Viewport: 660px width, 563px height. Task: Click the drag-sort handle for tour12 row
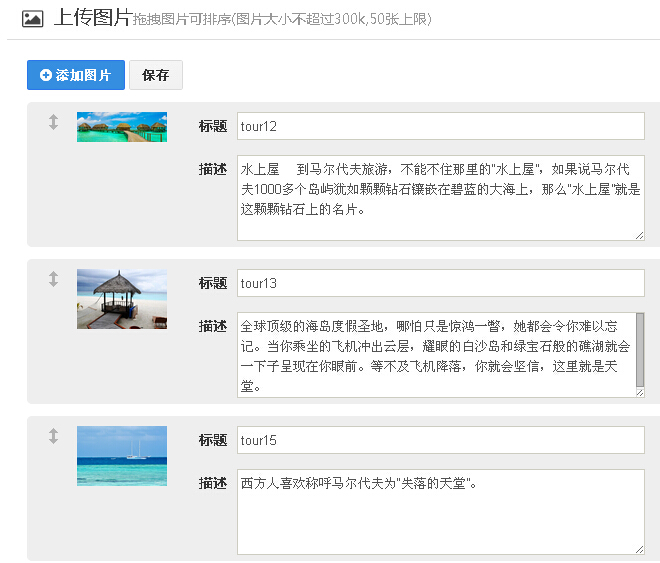click(x=54, y=122)
